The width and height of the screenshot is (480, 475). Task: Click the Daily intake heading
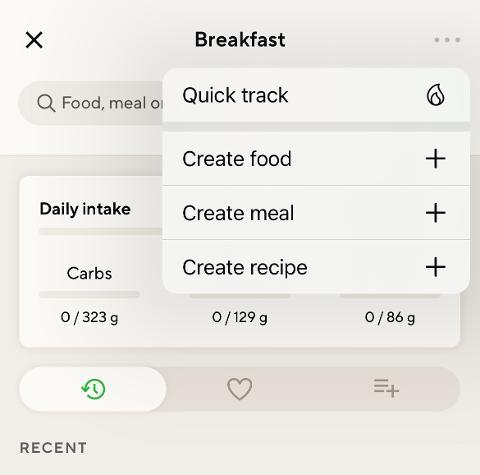coord(85,209)
